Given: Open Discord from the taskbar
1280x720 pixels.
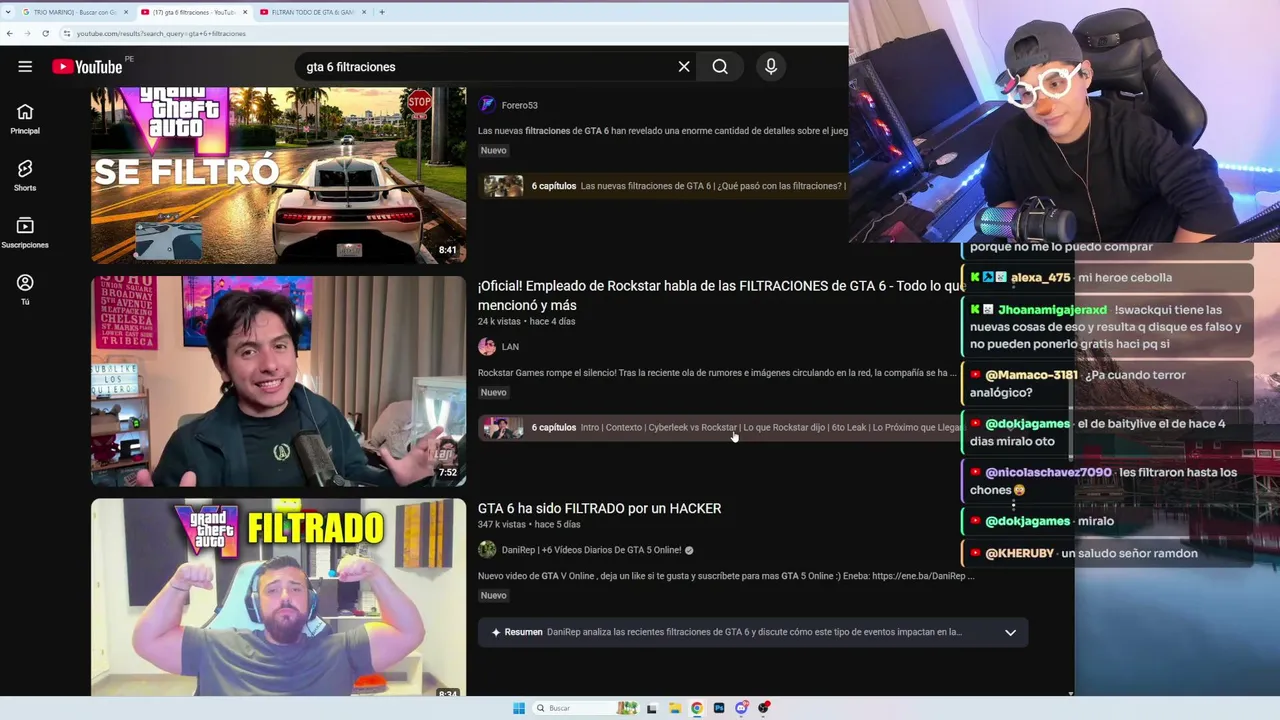Looking at the screenshot, I should [741, 708].
